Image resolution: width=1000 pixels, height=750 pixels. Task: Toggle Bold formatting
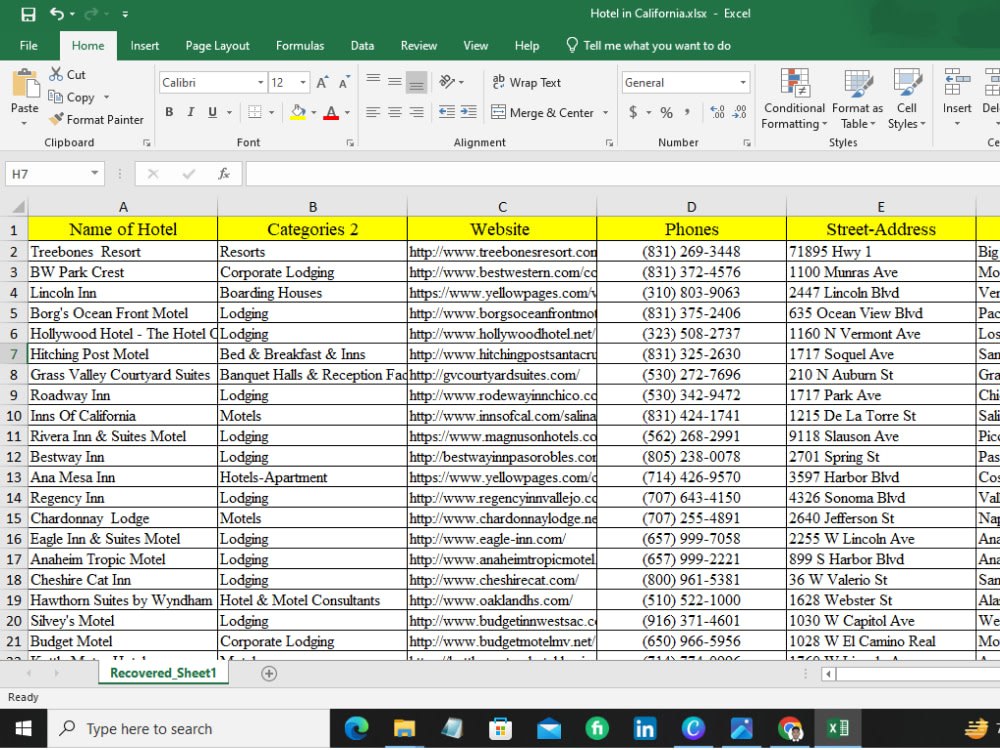pyautogui.click(x=169, y=112)
